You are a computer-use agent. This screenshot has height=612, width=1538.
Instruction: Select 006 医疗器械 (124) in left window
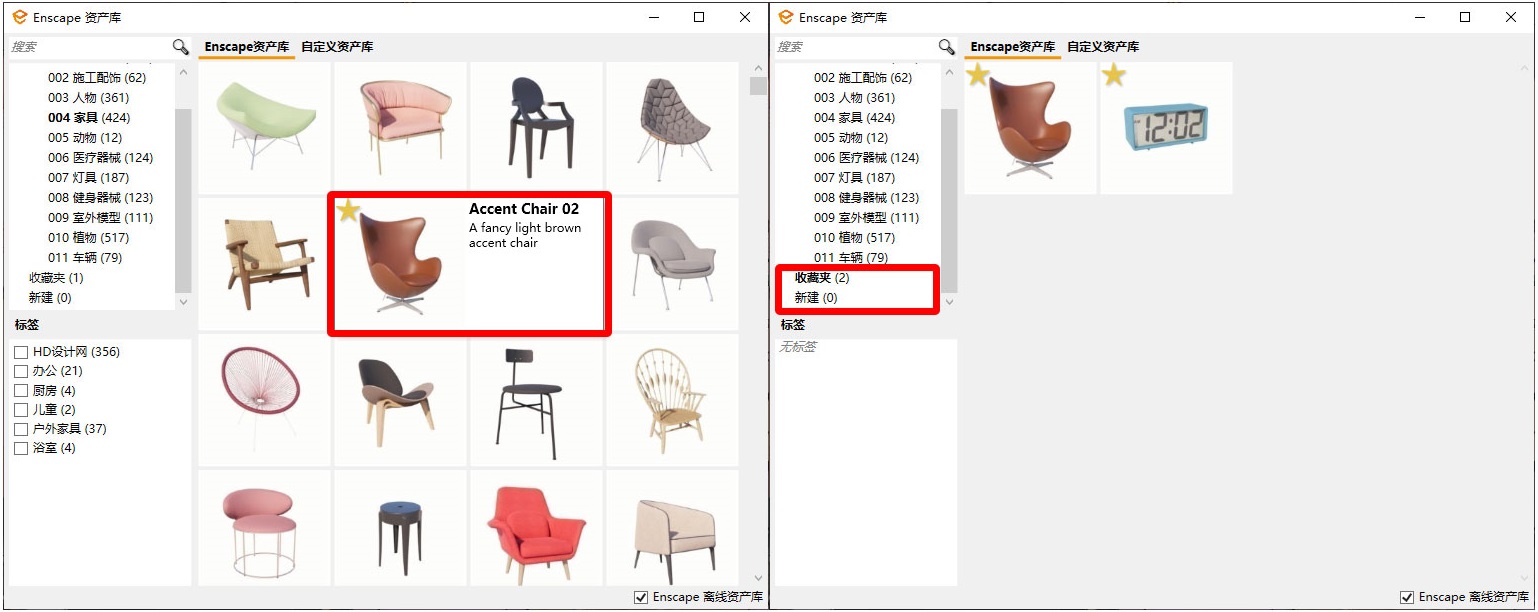pyautogui.click(x=100, y=158)
